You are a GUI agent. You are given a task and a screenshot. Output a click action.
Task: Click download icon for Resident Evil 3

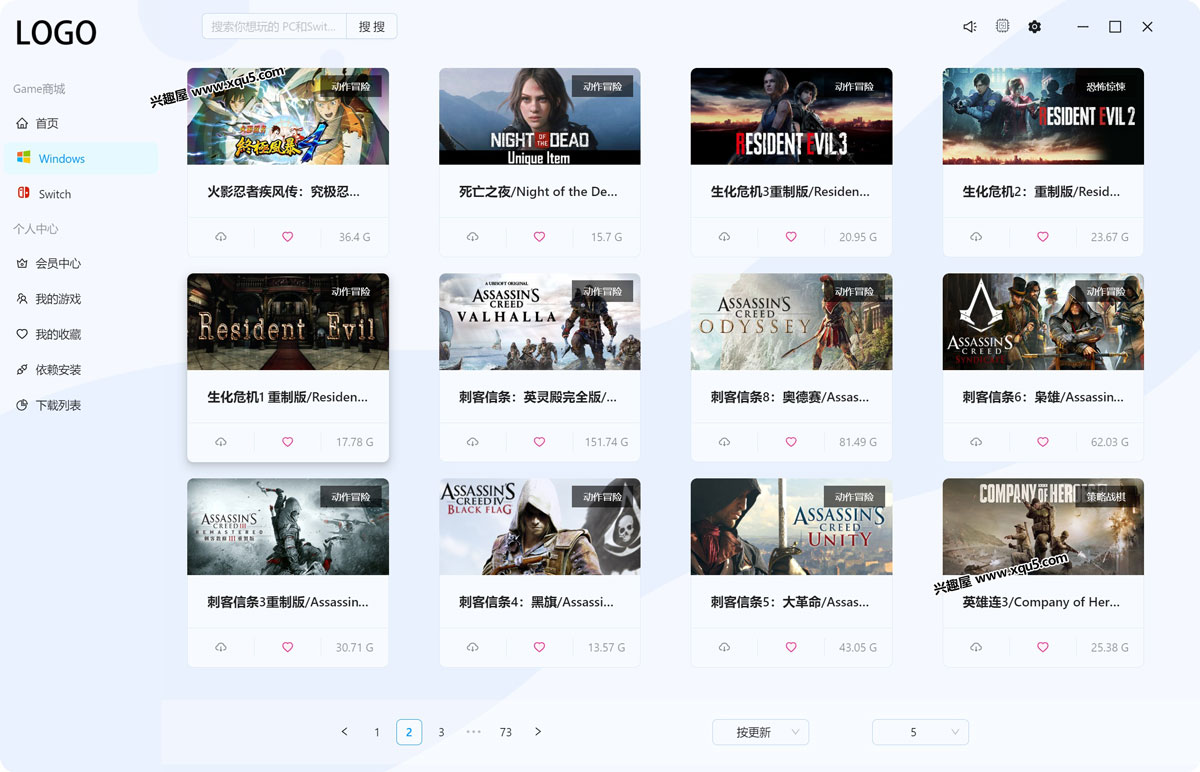coord(724,237)
